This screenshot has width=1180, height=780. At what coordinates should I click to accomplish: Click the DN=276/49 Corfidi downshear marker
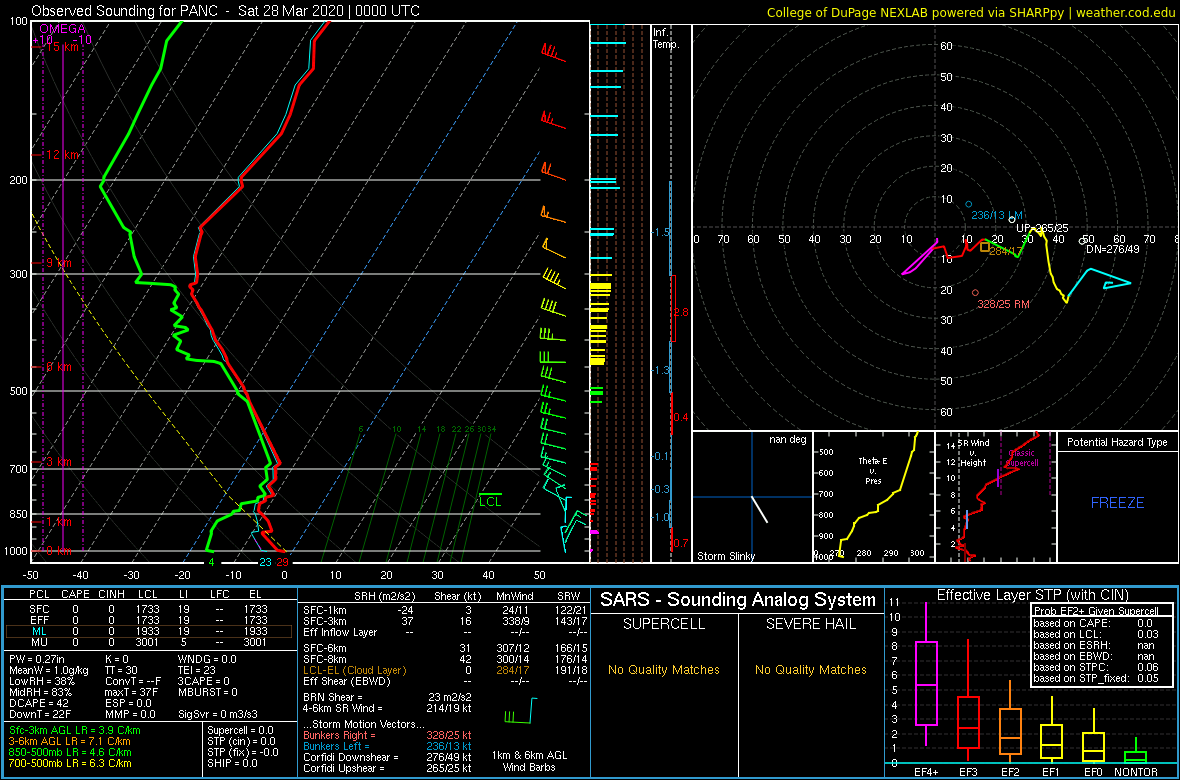(1082, 241)
